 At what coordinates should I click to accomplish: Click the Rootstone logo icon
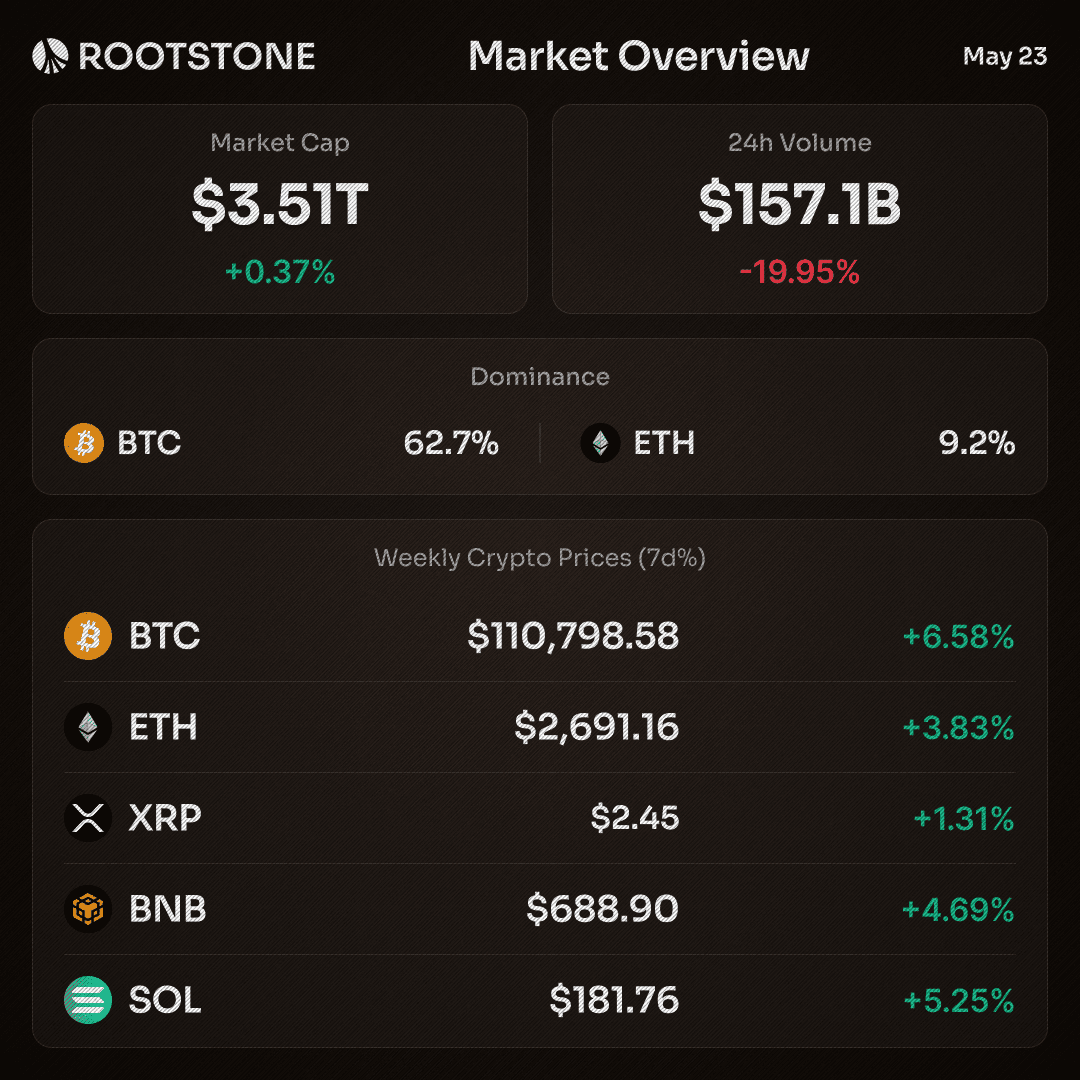[50, 56]
